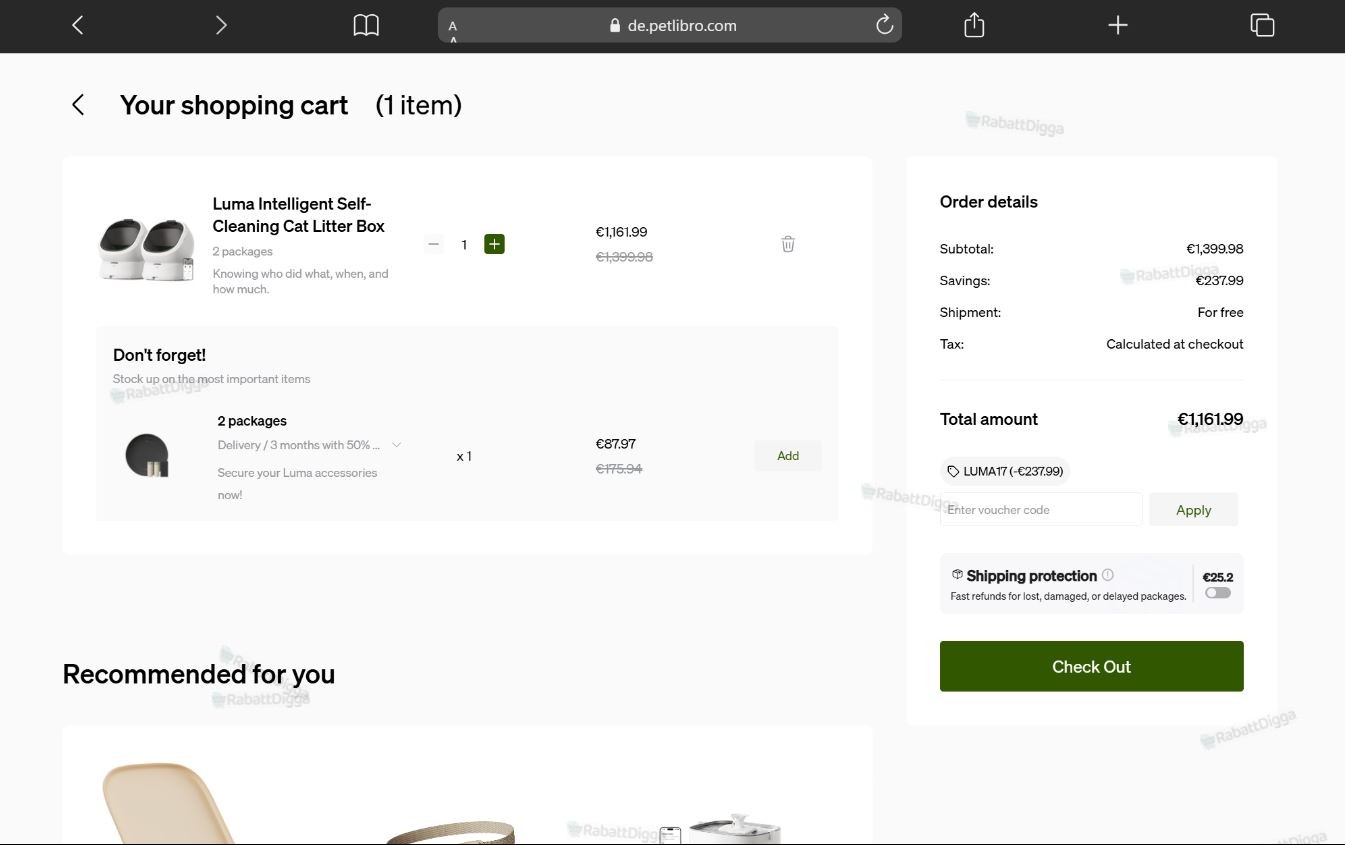Open the browser share sheet icon
Viewport: 1345px width, 845px height.
974,25
